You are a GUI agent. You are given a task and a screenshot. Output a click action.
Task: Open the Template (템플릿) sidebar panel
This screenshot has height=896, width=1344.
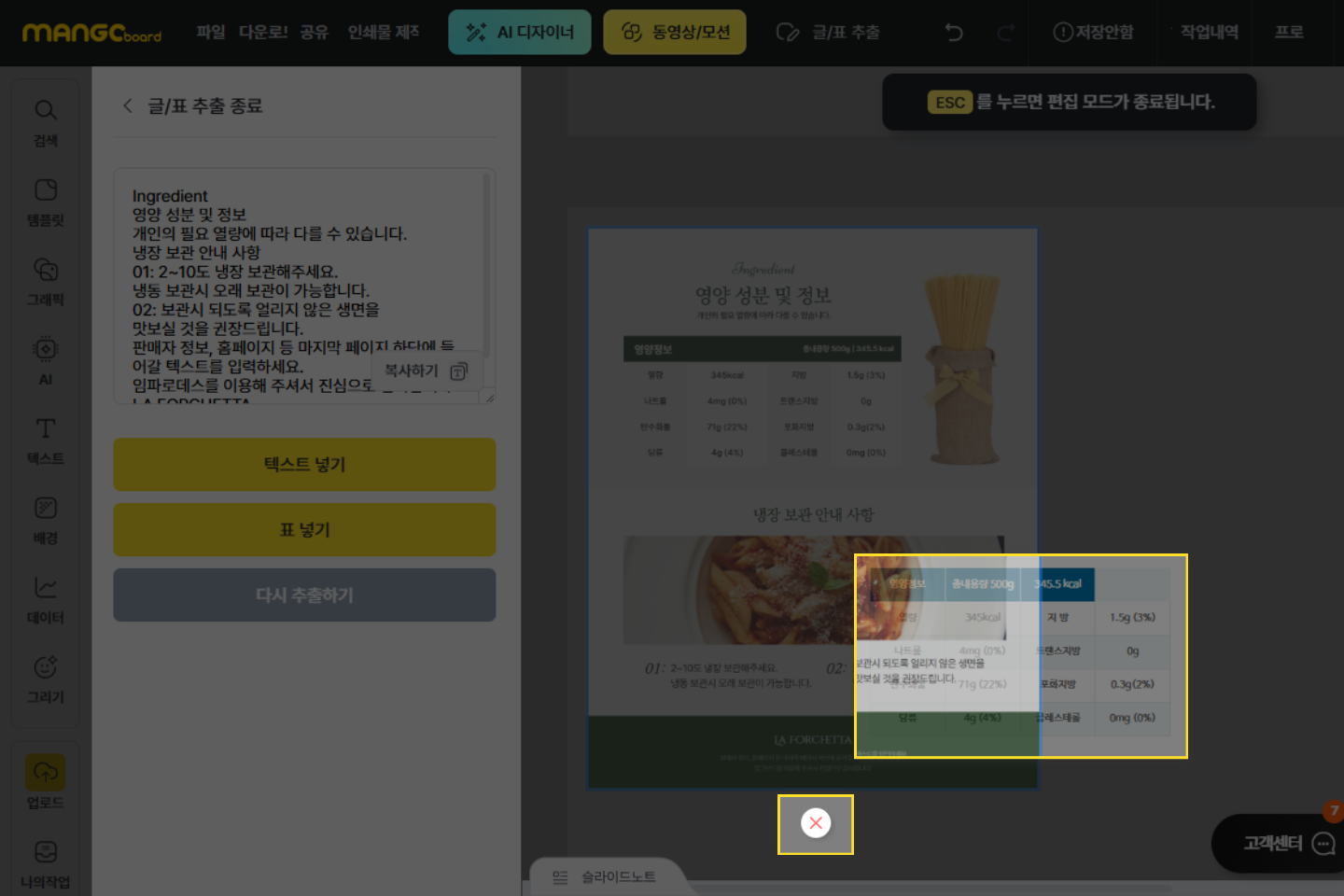point(45,202)
